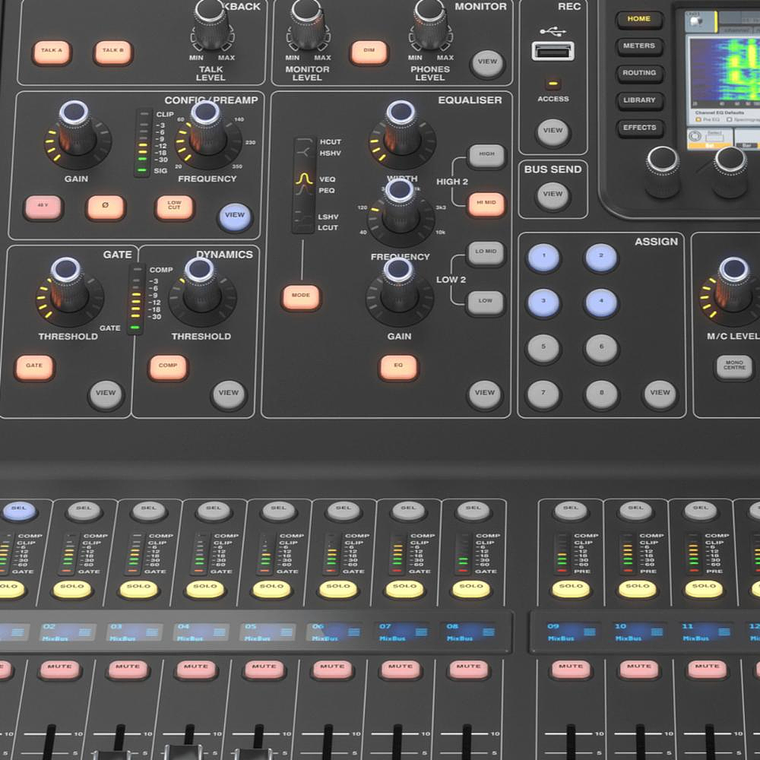Toggle the phase invert Ø button

pos(105,206)
